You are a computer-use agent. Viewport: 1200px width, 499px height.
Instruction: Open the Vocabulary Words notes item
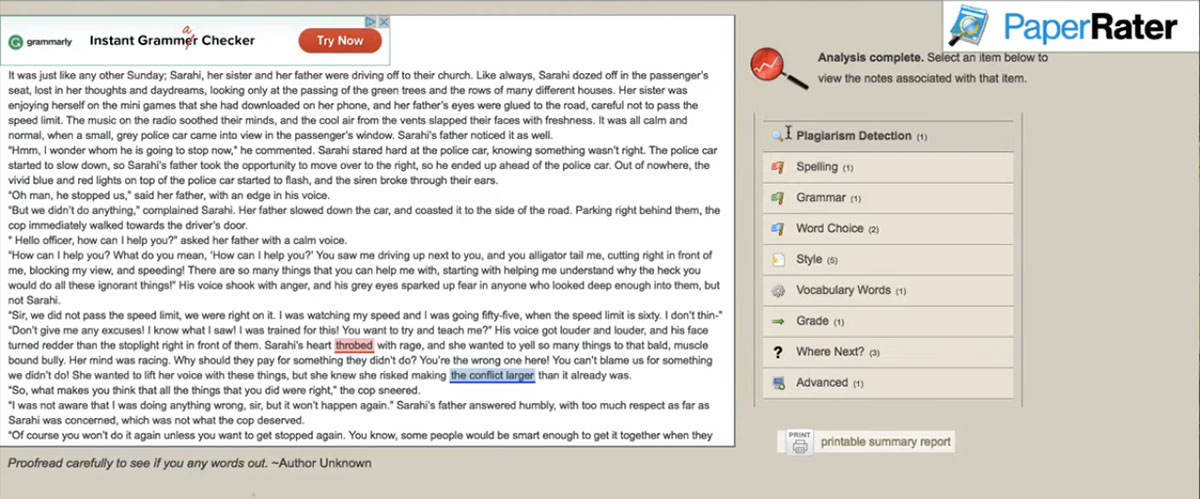843,291
